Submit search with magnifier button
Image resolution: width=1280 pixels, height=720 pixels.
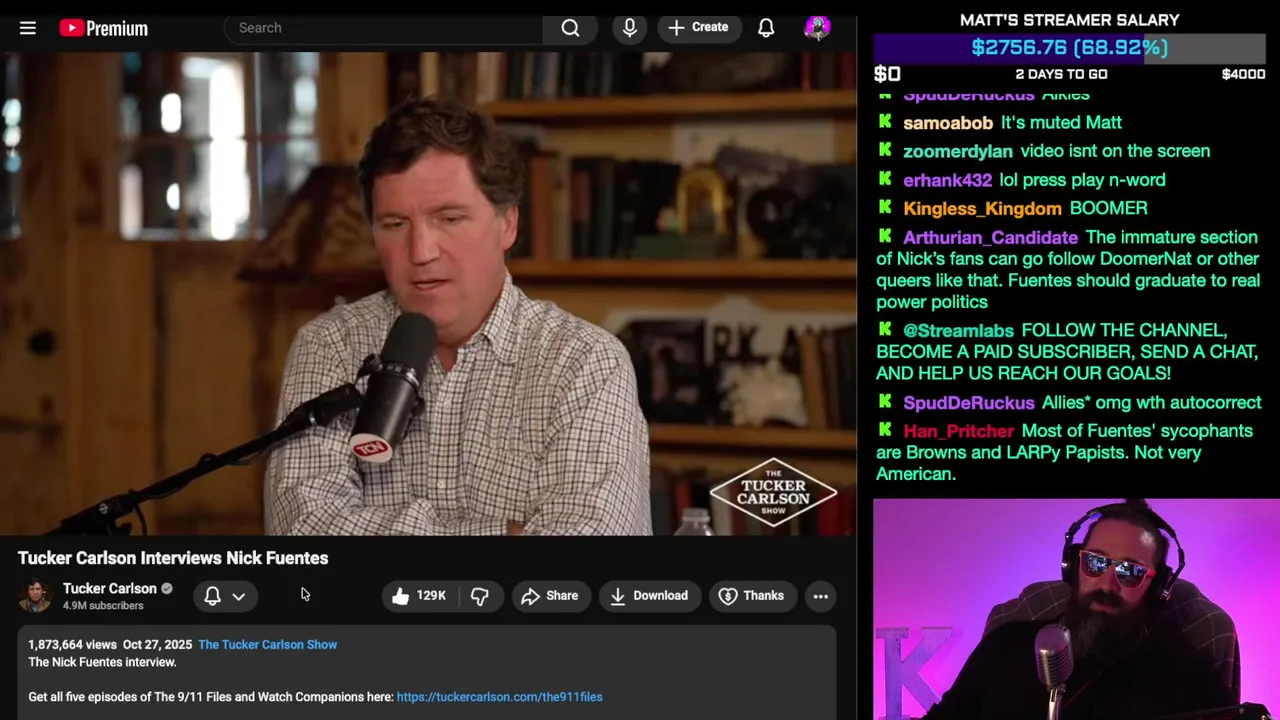point(570,28)
